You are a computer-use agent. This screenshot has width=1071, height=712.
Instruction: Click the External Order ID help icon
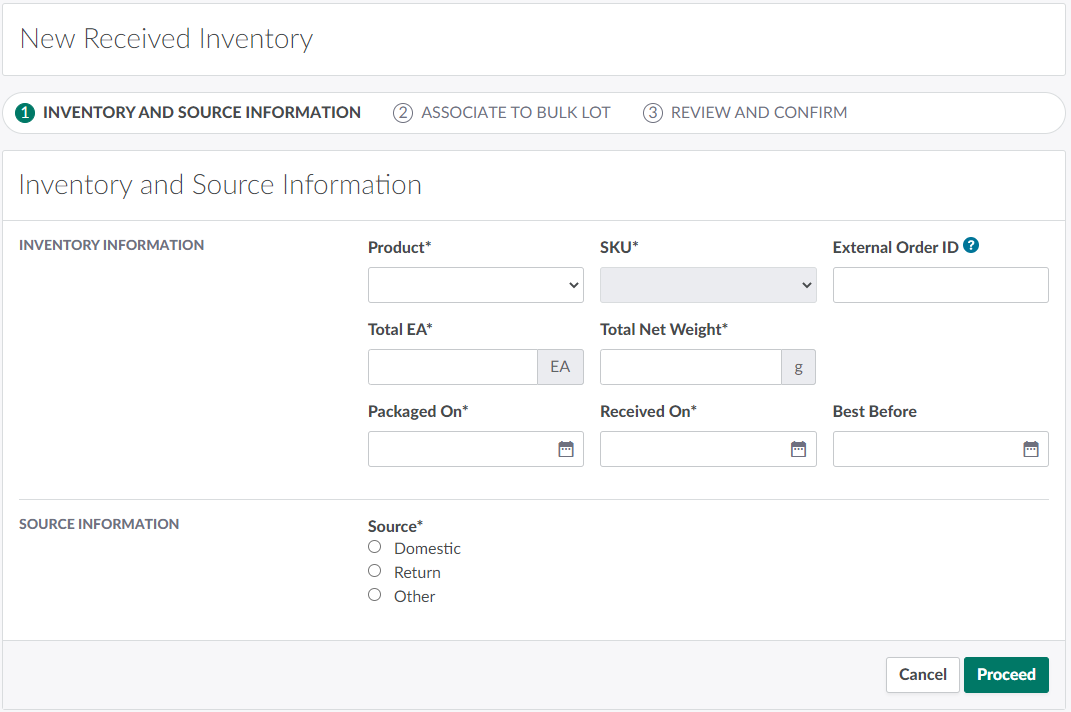pos(971,245)
